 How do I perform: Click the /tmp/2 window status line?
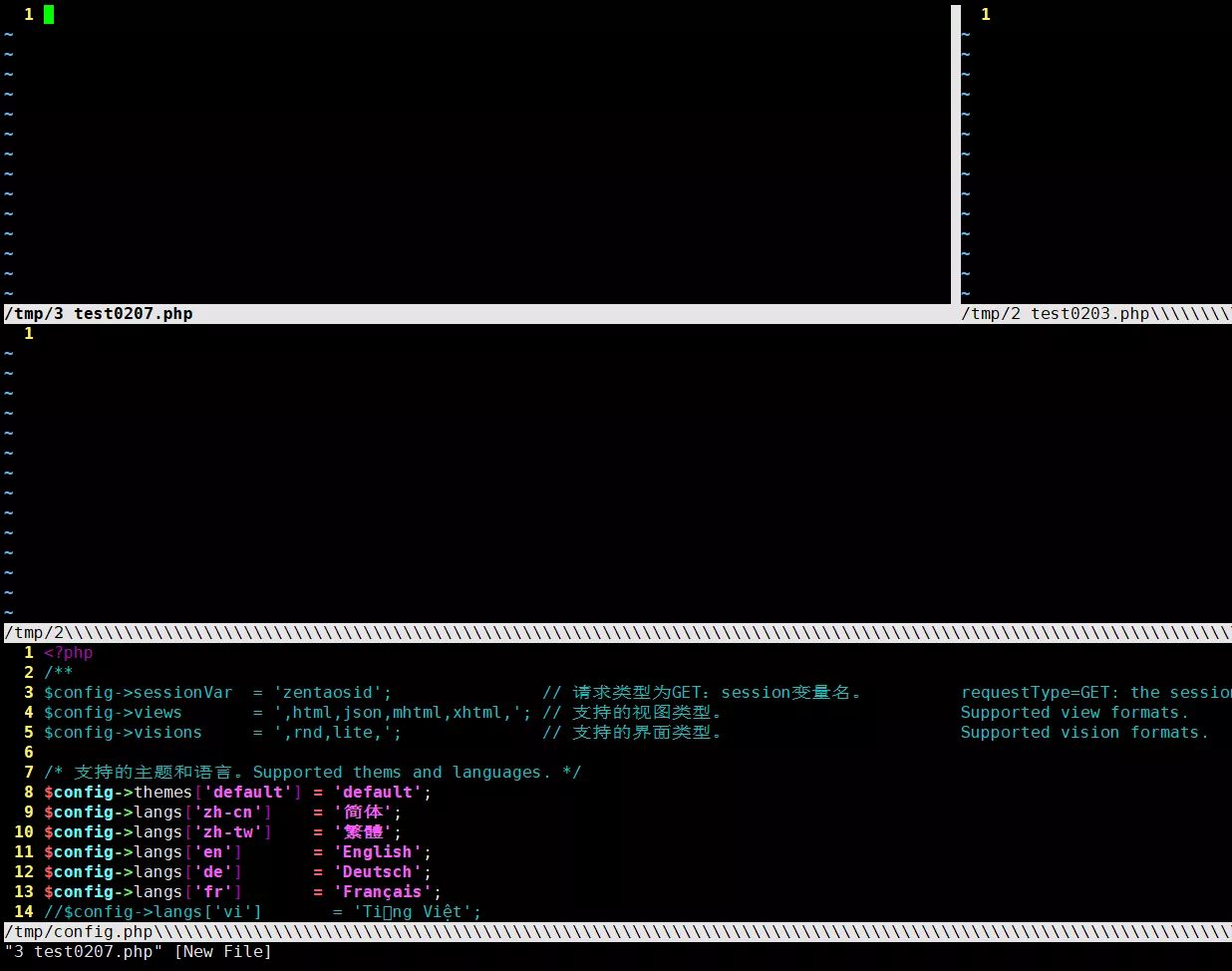[x=618, y=633]
